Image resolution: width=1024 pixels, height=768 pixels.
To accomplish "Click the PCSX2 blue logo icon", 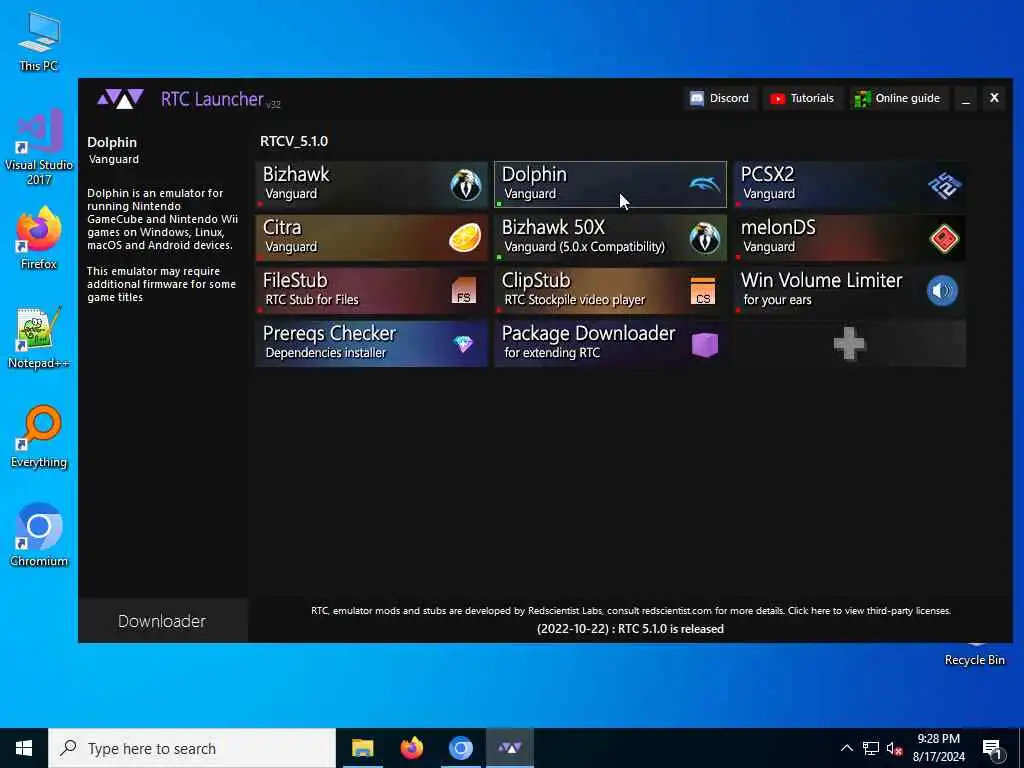I will coord(944,185).
